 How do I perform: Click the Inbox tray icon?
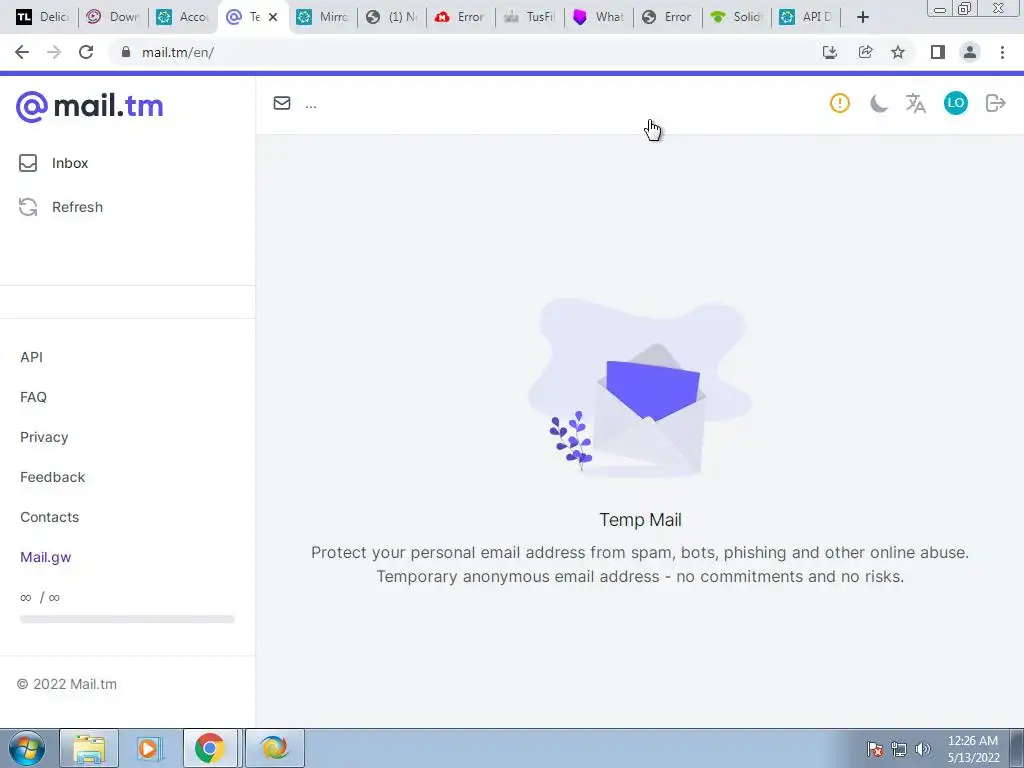click(x=28, y=163)
